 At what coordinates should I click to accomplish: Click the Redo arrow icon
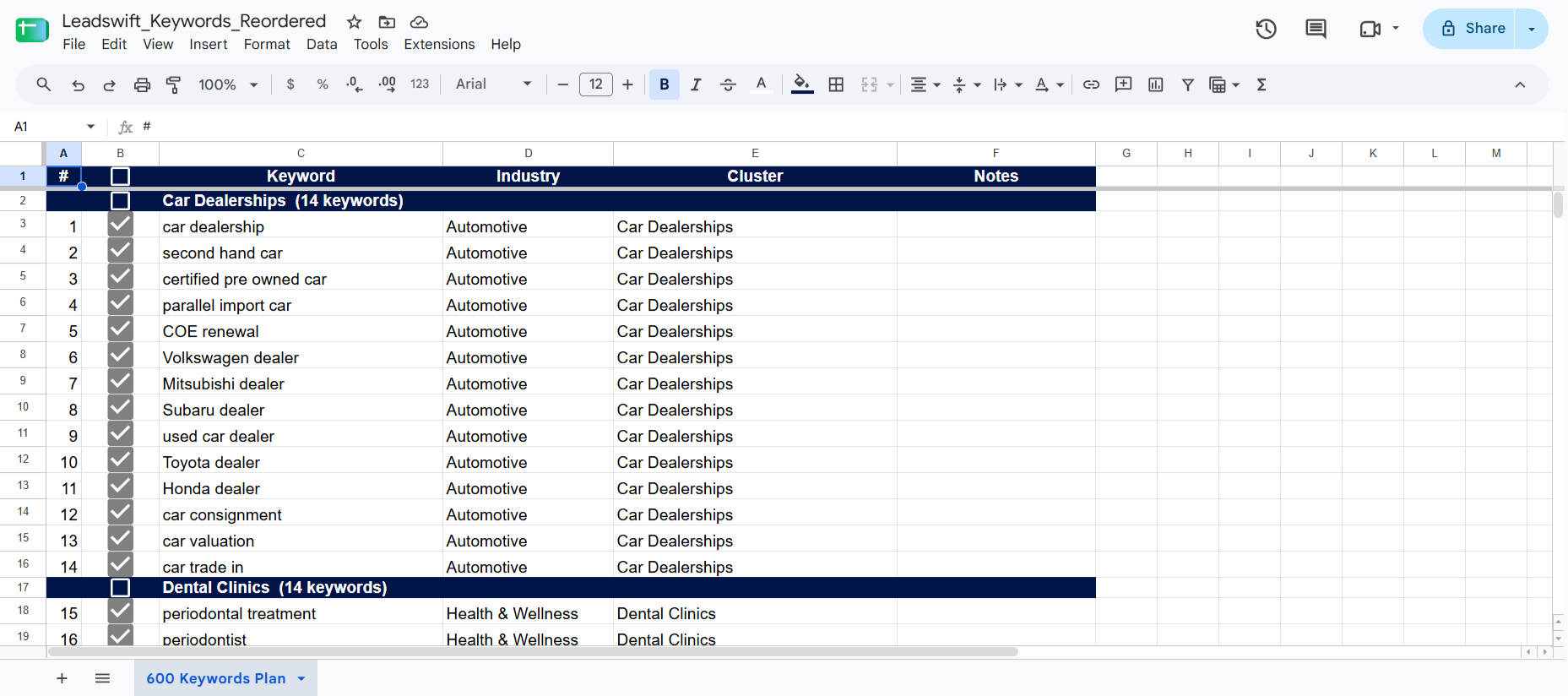tap(110, 84)
